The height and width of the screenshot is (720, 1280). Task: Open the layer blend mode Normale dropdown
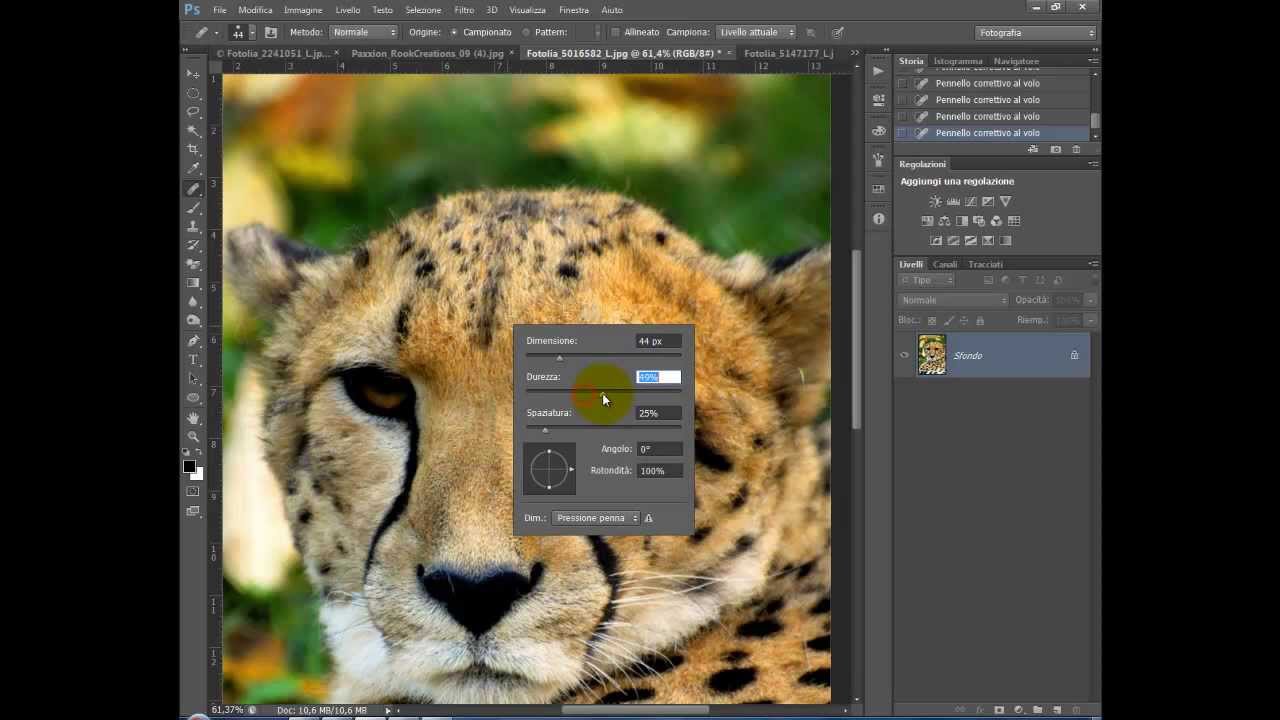(954, 300)
